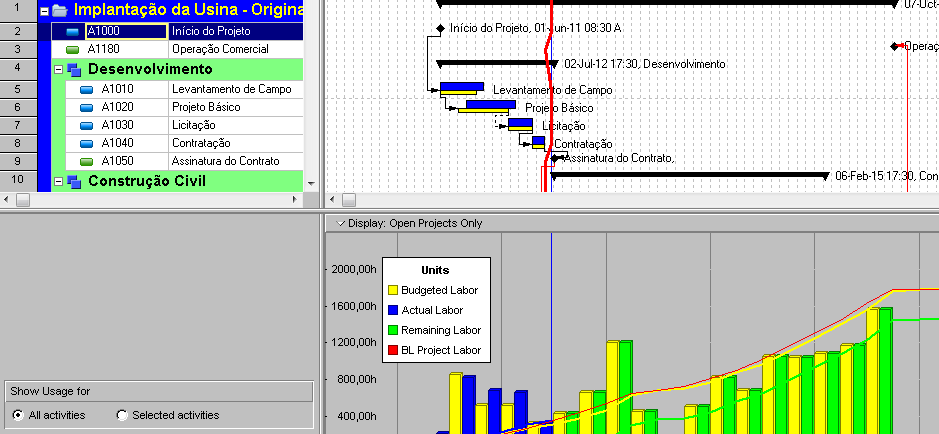Select the Assinatura do Contrato activity name
Screen dimensions: 939x434
(x=225, y=161)
